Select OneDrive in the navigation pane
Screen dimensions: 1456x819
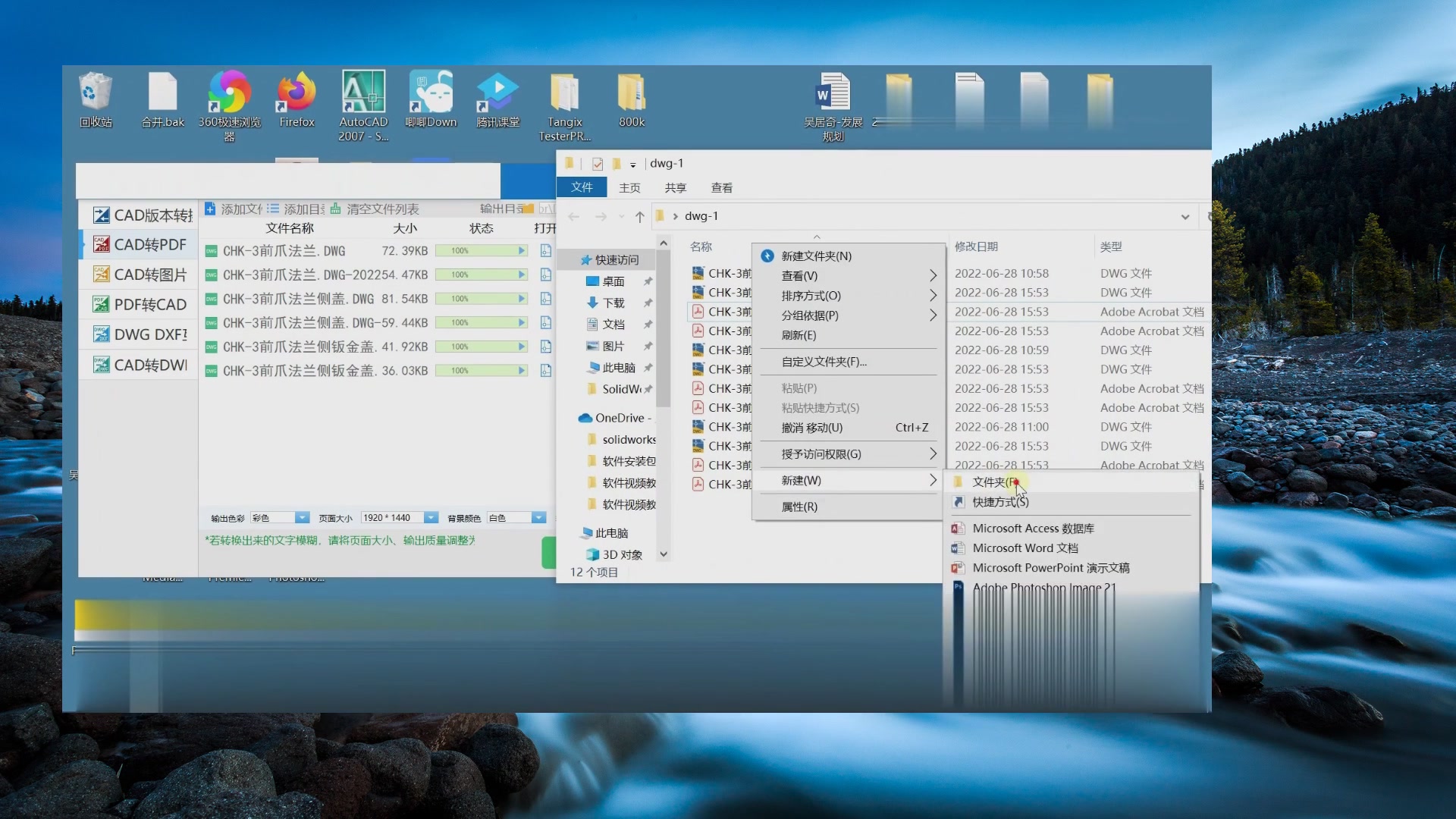(614, 418)
